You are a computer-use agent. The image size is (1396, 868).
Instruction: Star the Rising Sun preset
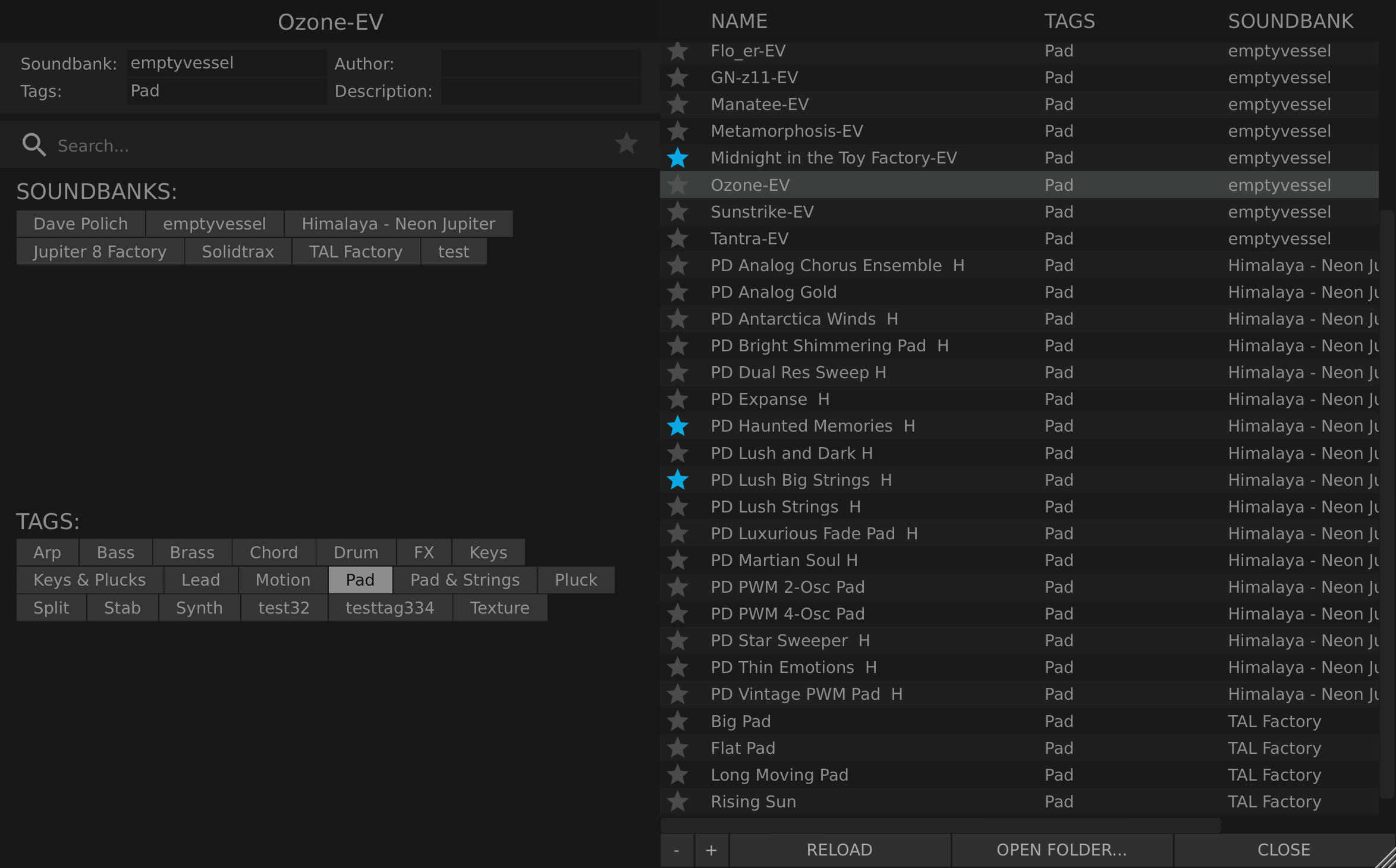pos(677,802)
